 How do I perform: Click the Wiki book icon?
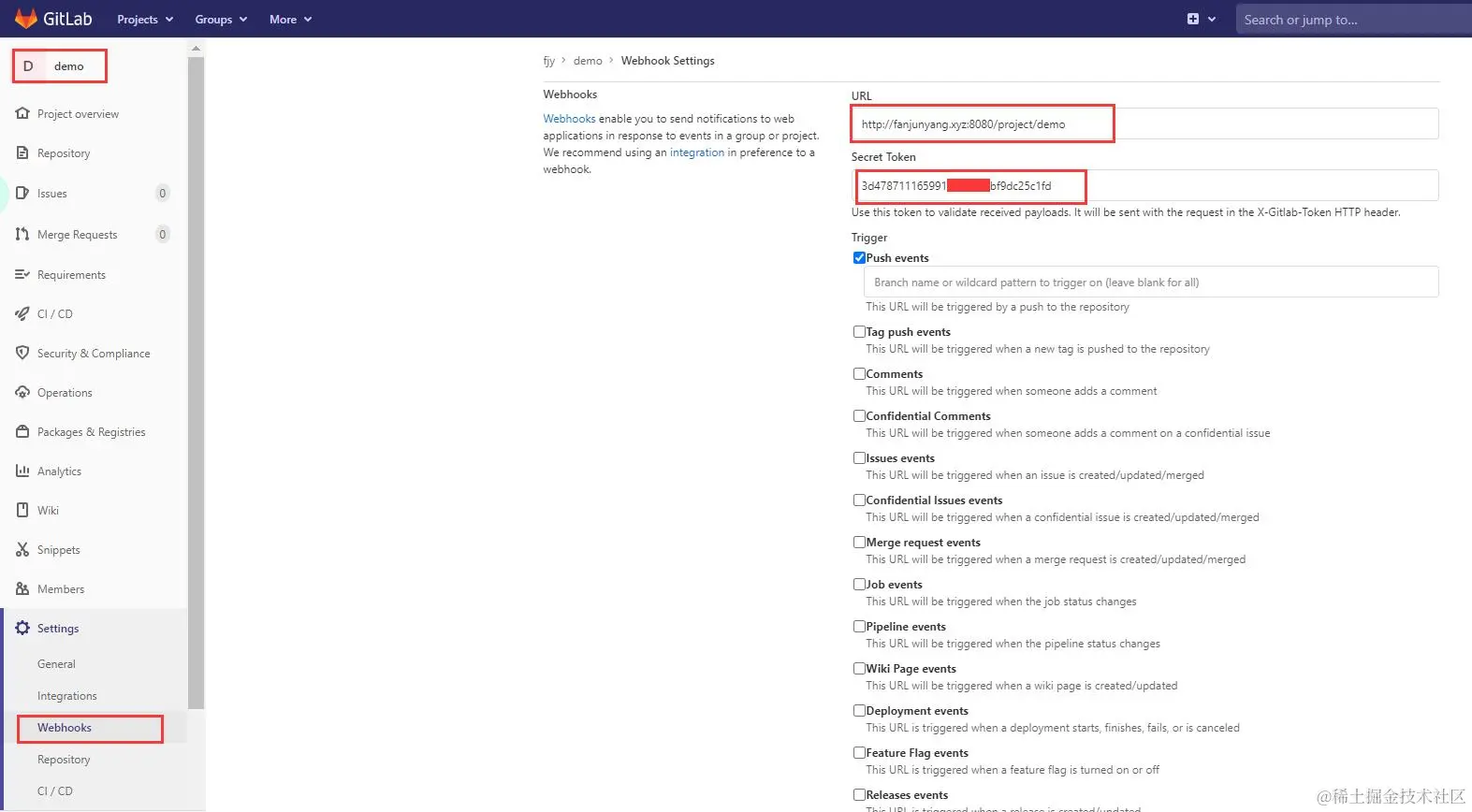(x=22, y=510)
